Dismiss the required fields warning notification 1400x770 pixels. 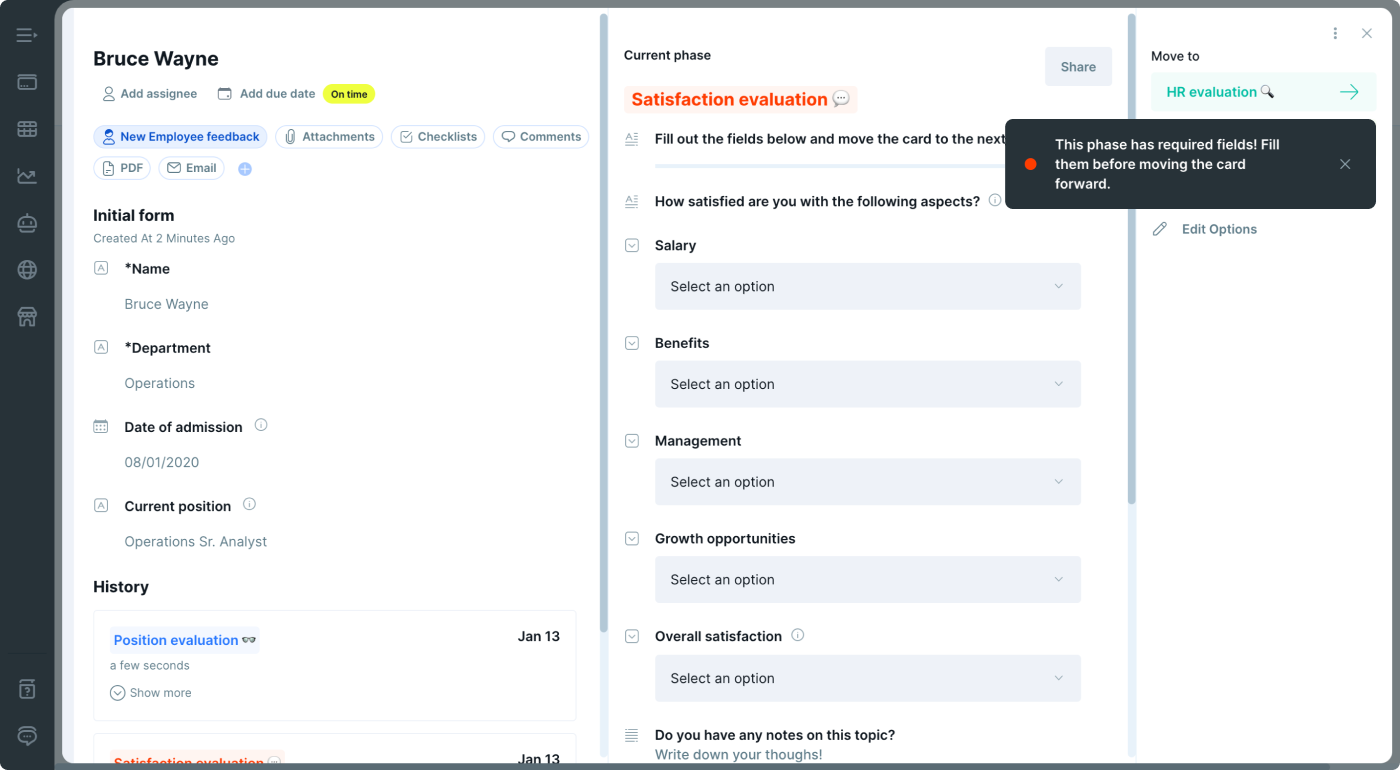coord(1345,163)
